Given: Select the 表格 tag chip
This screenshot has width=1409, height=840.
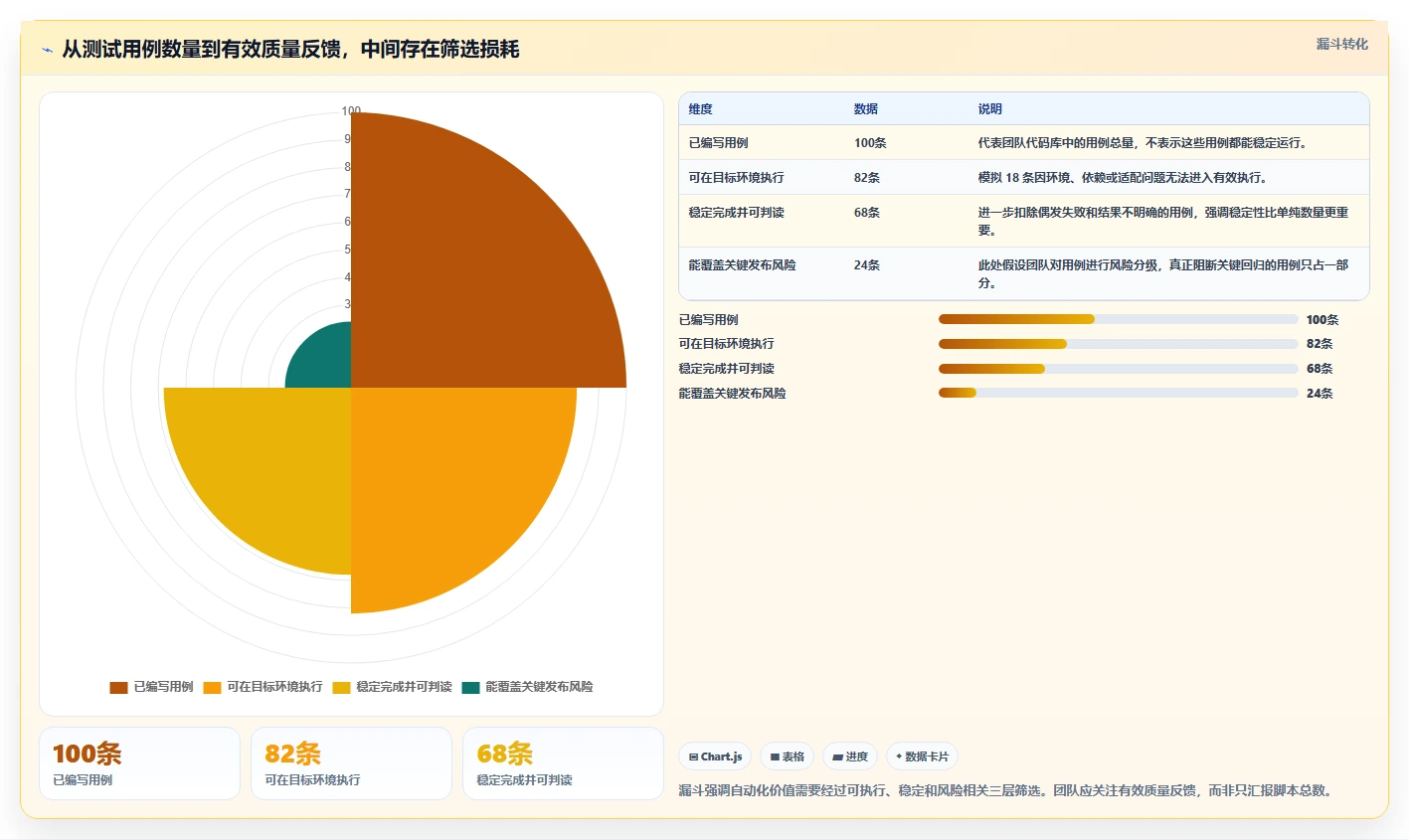Looking at the screenshot, I should [x=787, y=756].
